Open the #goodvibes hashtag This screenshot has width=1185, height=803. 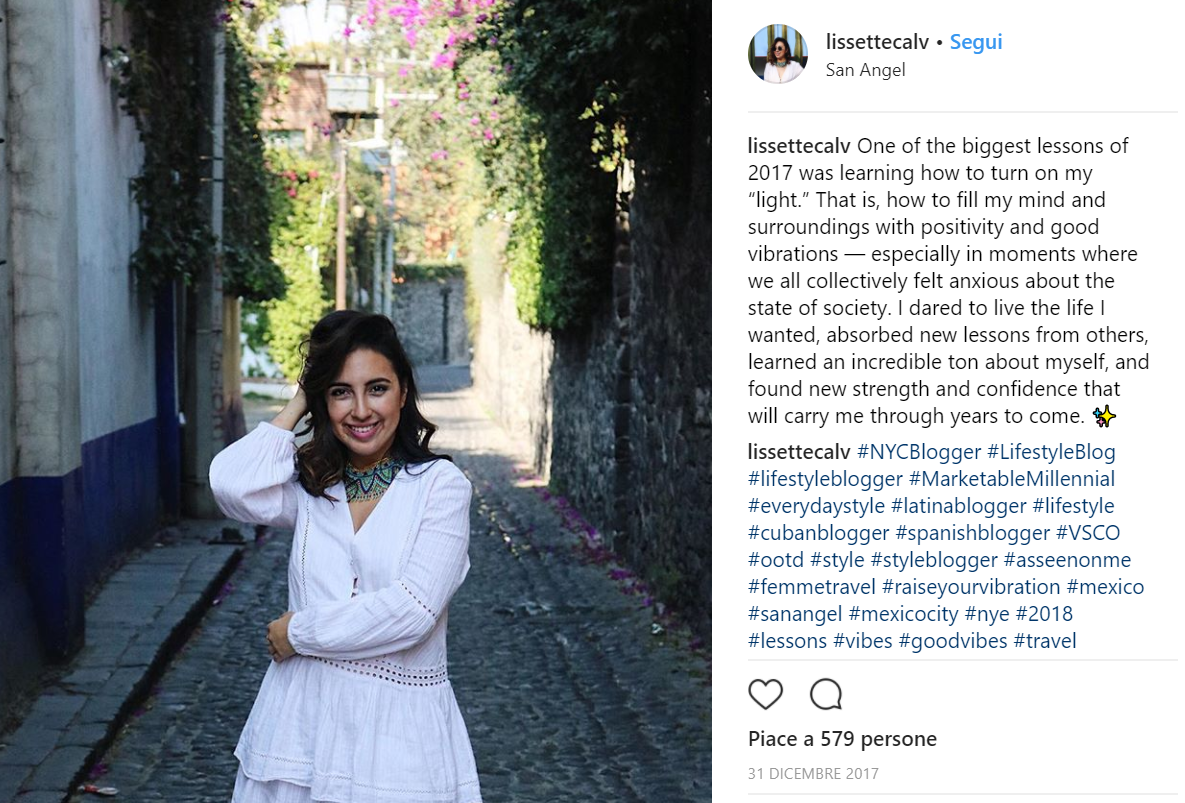point(952,641)
